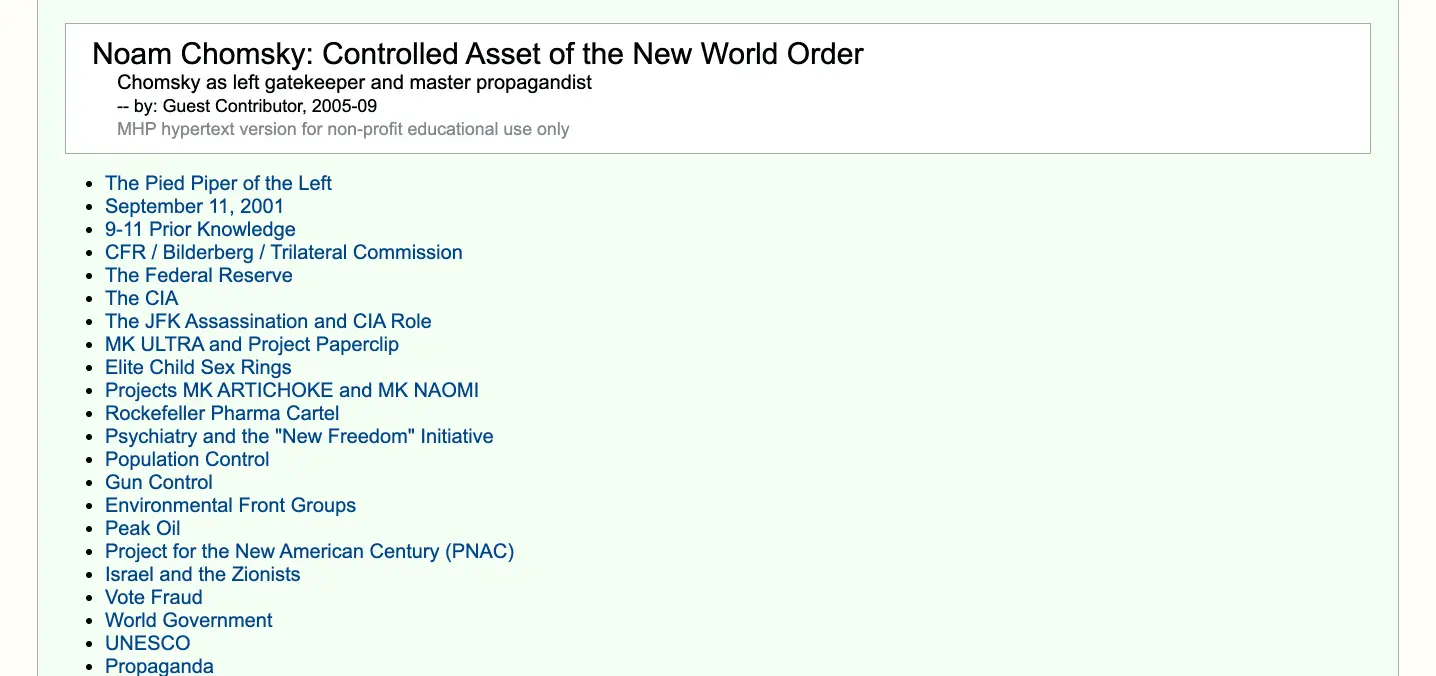Screen dimensions: 1436x676
Task: Click the "Gun Control" link
Action: tap(159, 482)
